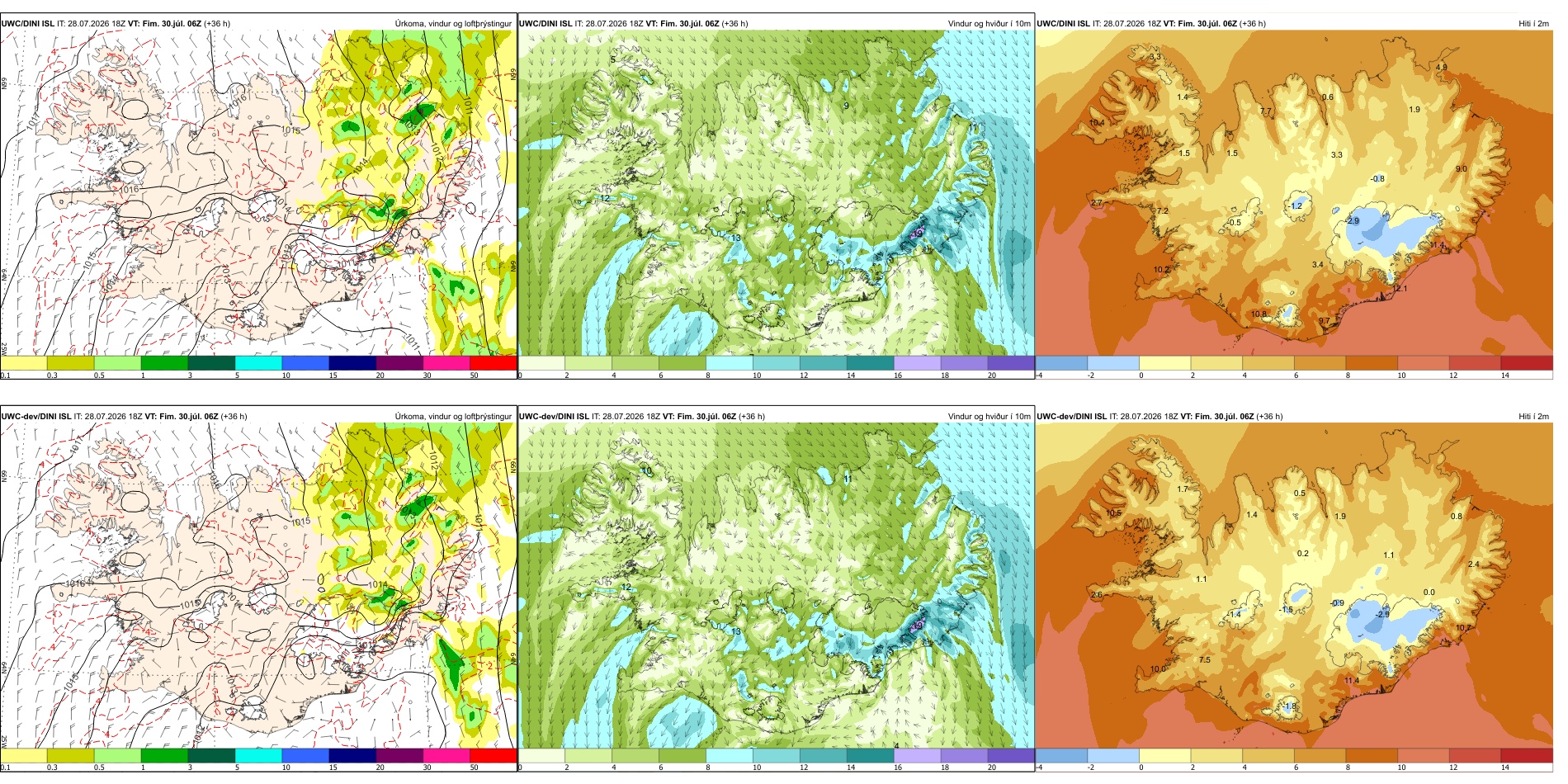
Task: Click 'Vindur og hviður í 10m' title on UWC-dev map
Action: click(989, 417)
